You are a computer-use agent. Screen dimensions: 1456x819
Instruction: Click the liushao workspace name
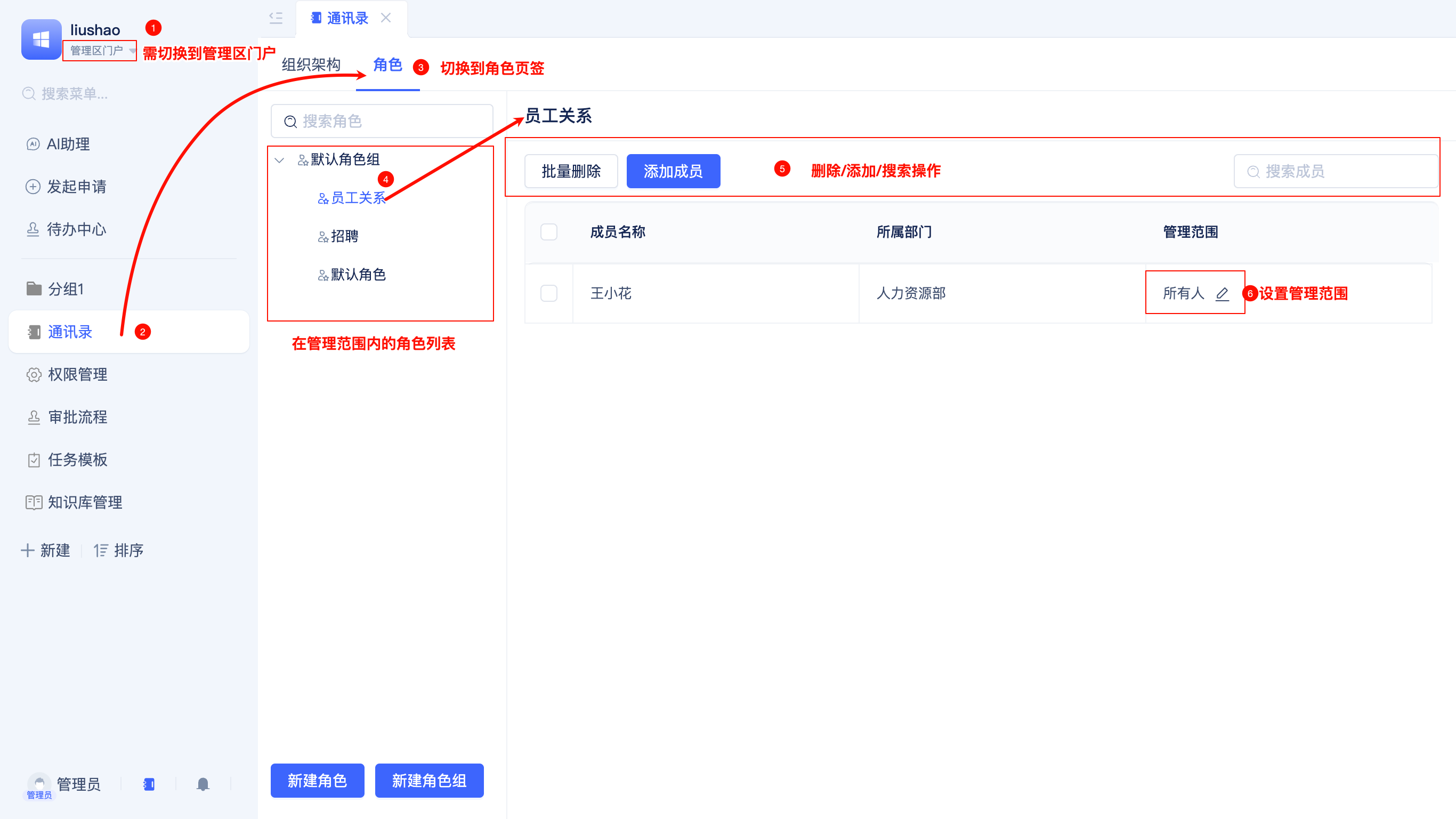point(95,30)
